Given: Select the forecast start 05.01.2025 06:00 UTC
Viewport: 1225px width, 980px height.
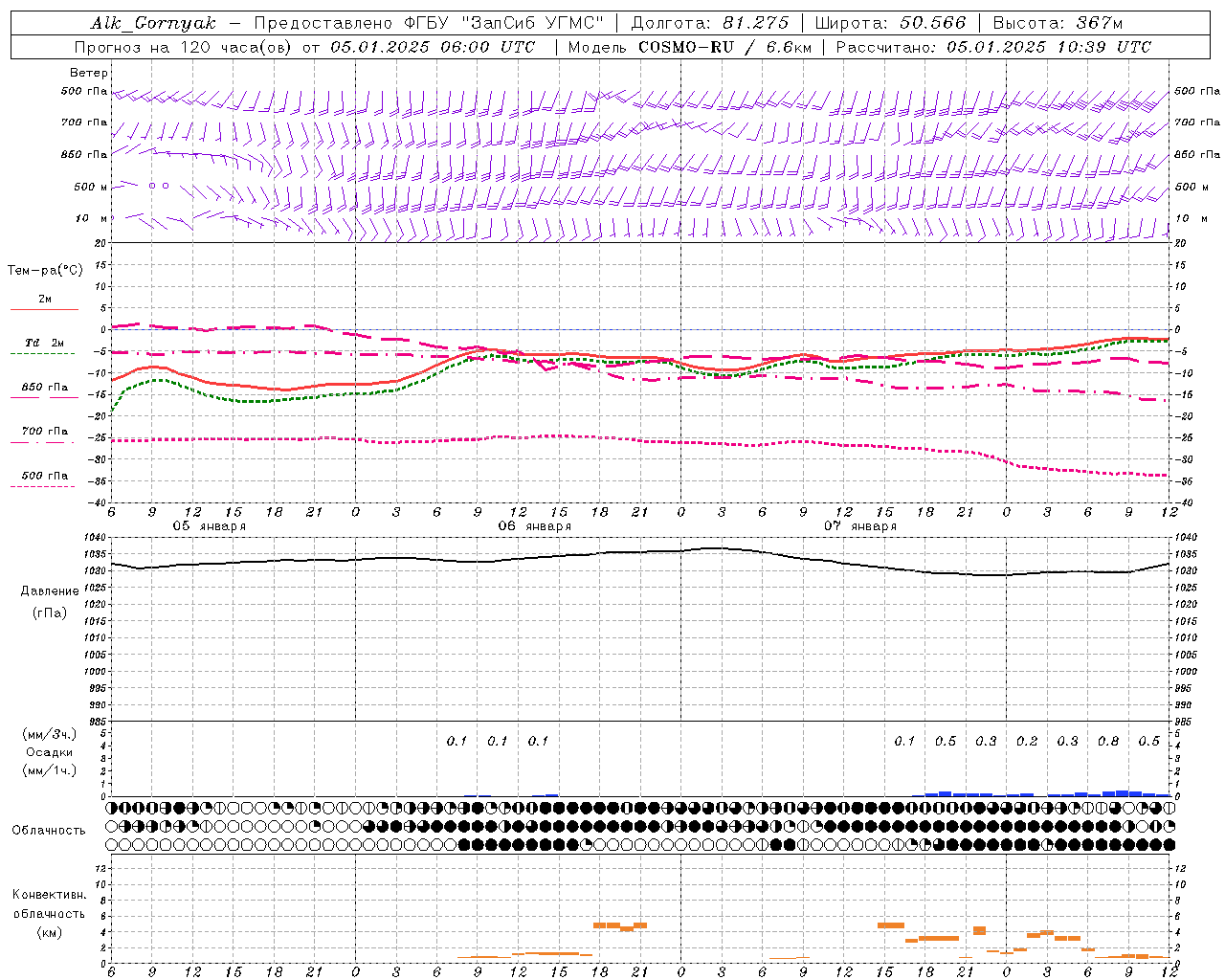Looking at the screenshot, I should [433, 47].
